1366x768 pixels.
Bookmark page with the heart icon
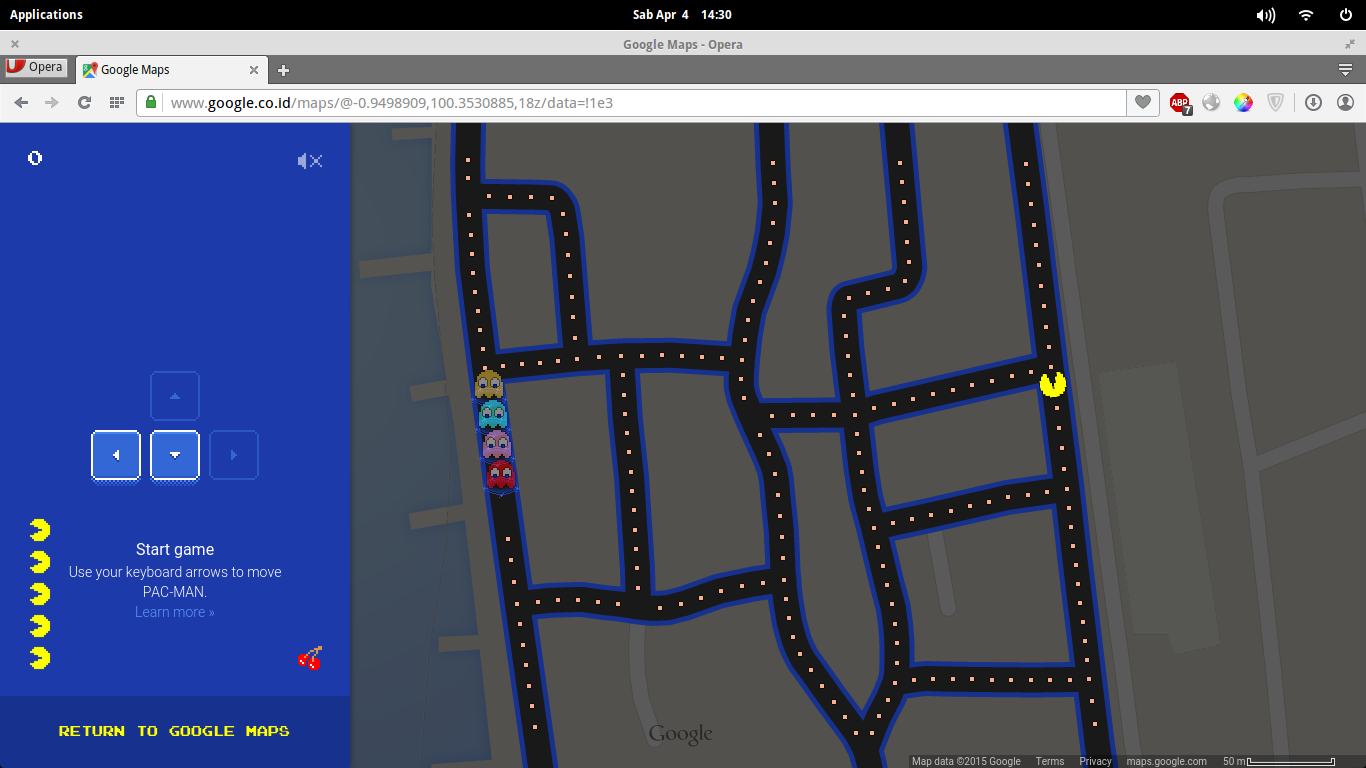[x=1142, y=102]
